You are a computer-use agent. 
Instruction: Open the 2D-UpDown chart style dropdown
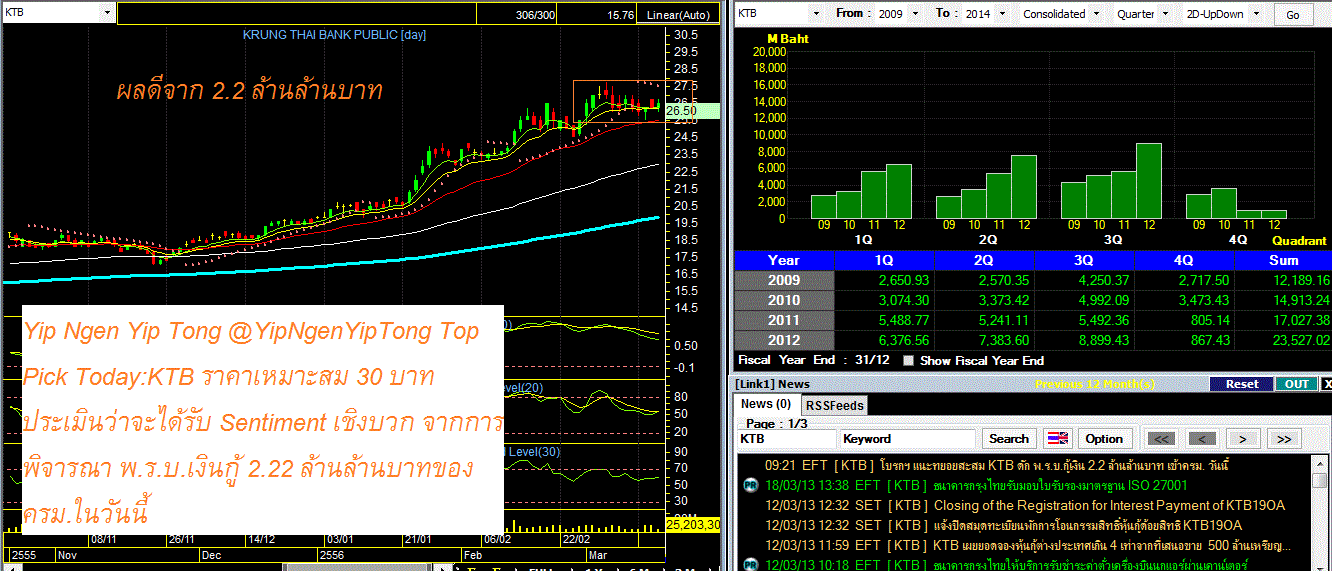pos(1257,14)
